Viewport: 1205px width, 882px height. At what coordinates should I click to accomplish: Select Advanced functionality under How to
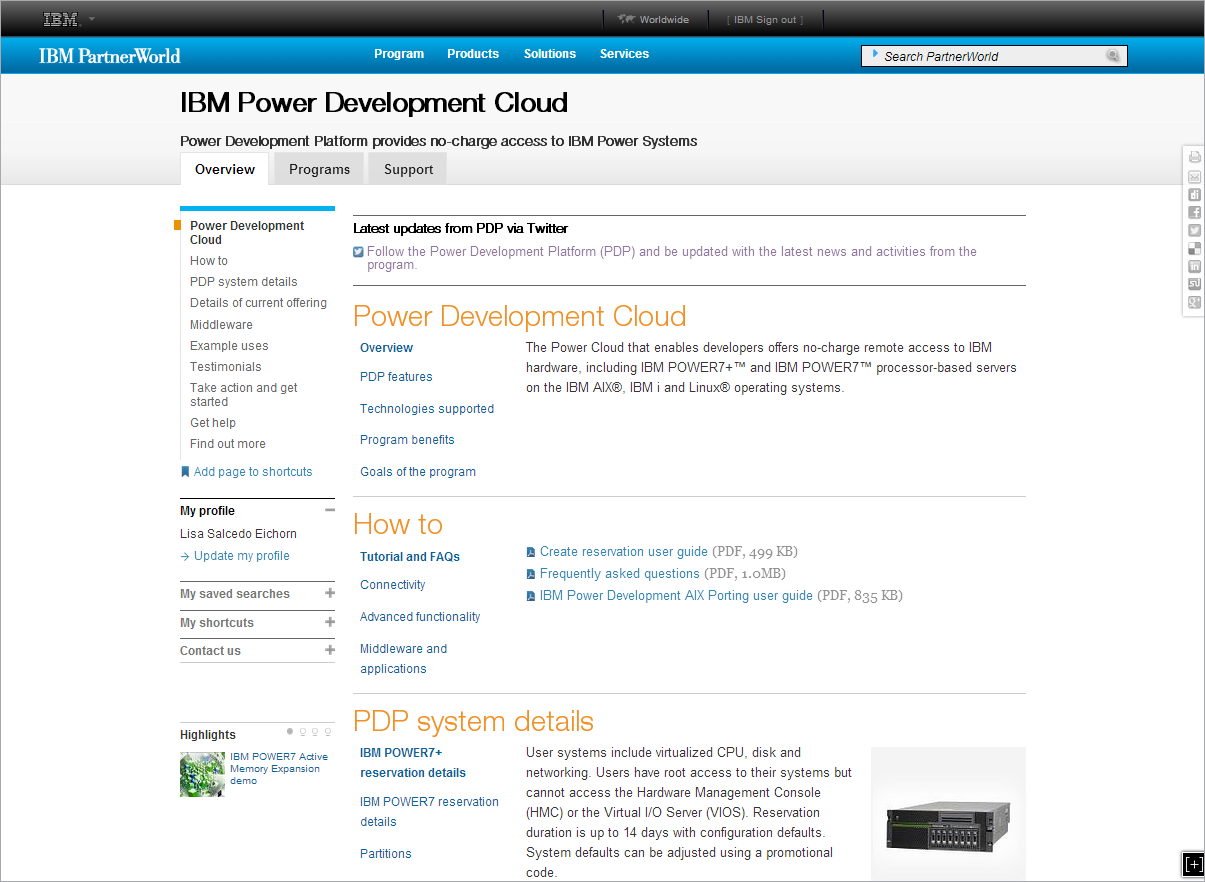pyautogui.click(x=420, y=617)
